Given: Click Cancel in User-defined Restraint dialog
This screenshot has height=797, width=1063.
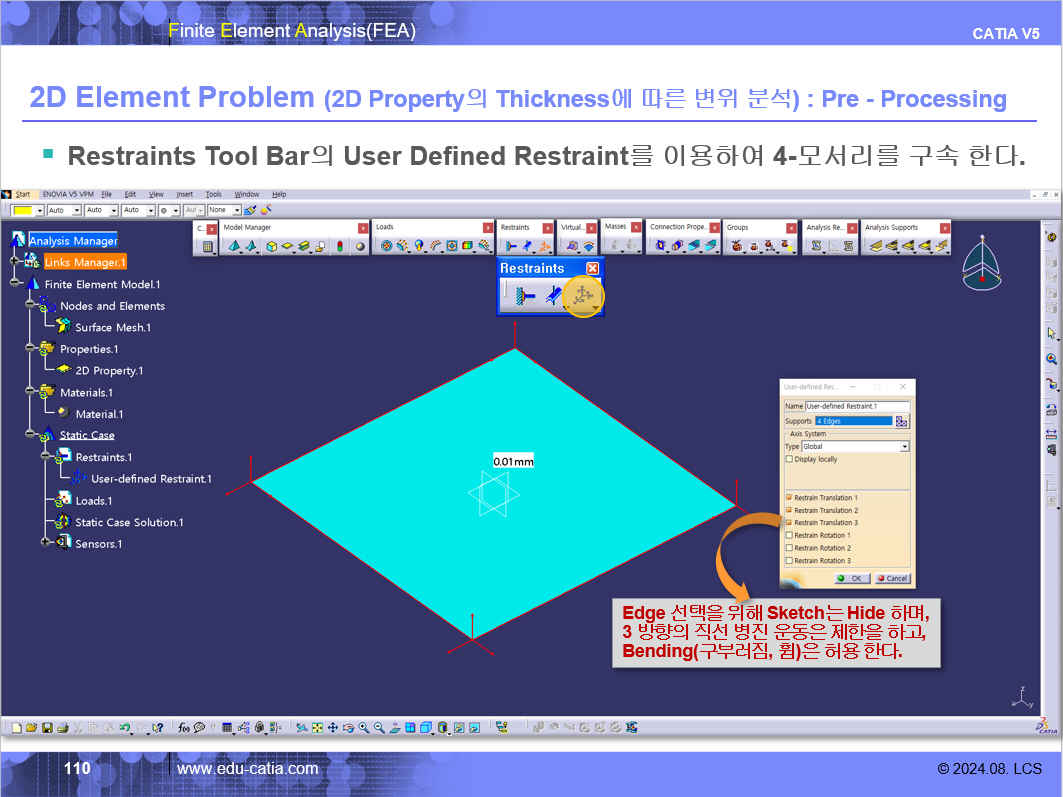Looking at the screenshot, I should click(x=891, y=578).
